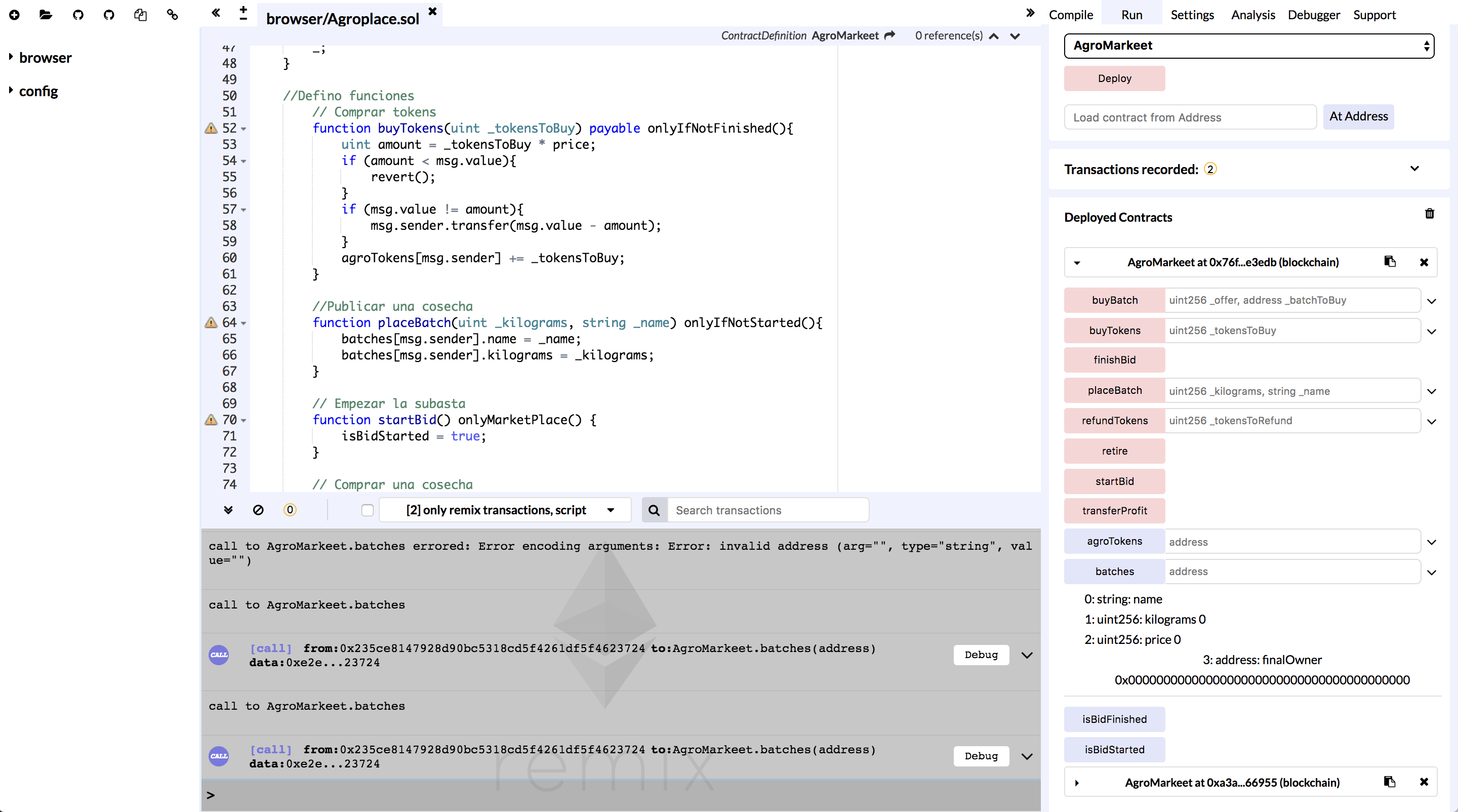
Task: Click the create new file plus icon
Action: pyautogui.click(x=14, y=15)
